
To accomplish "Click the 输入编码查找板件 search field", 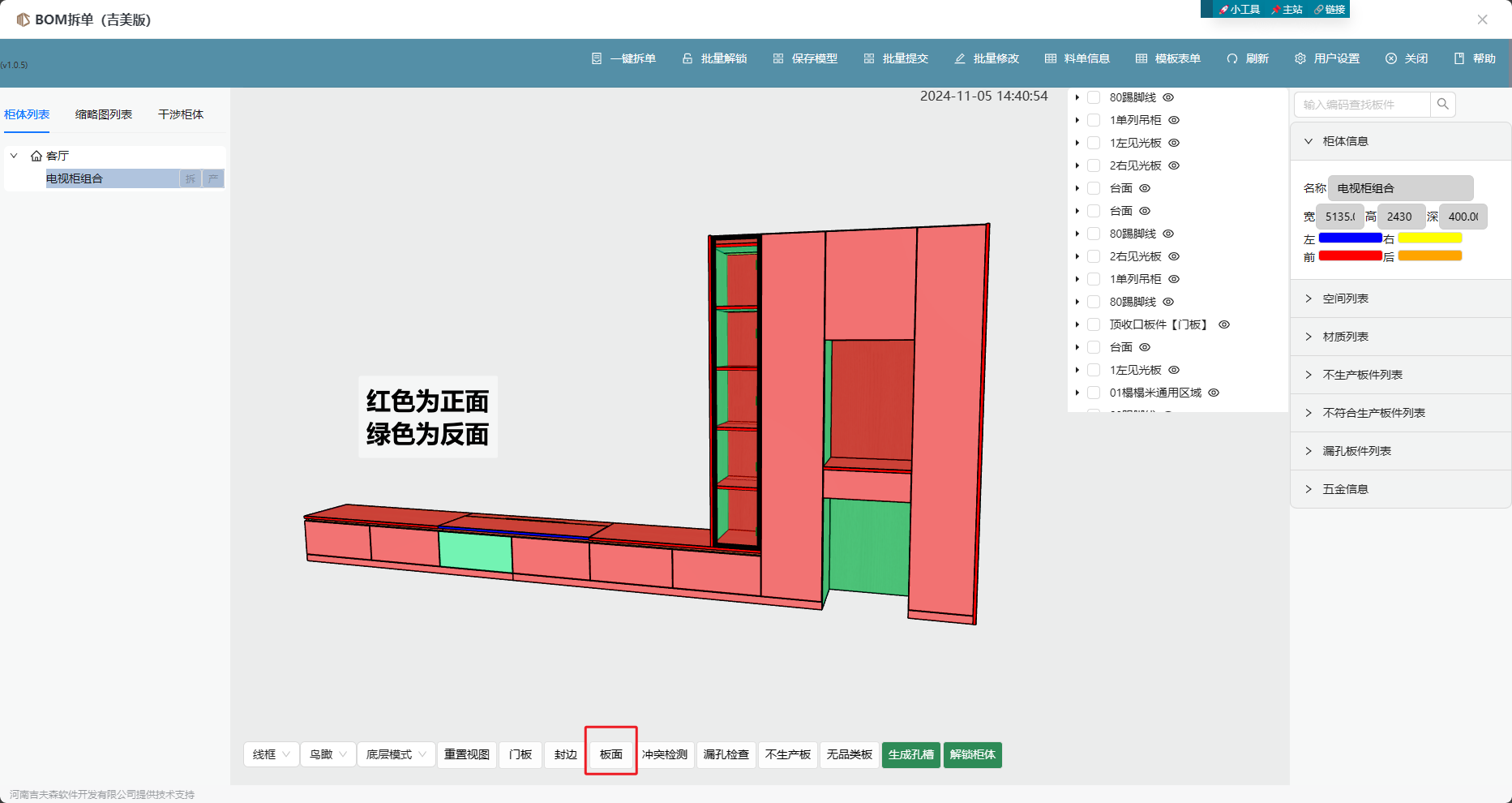I will pyautogui.click(x=1362, y=105).
